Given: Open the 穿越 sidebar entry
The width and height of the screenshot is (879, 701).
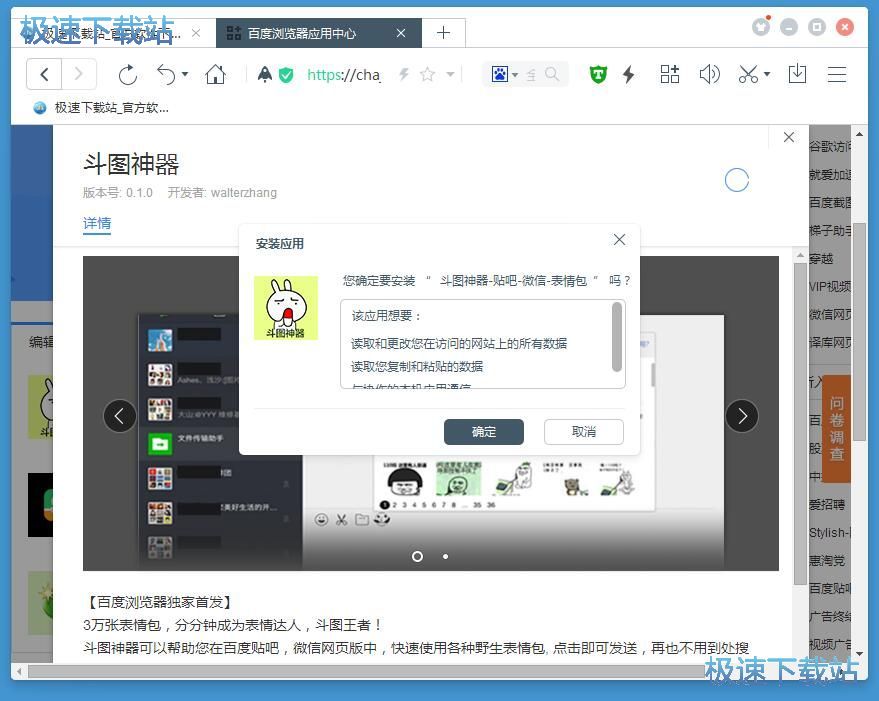Looking at the screenshot, I should [821, 259].
